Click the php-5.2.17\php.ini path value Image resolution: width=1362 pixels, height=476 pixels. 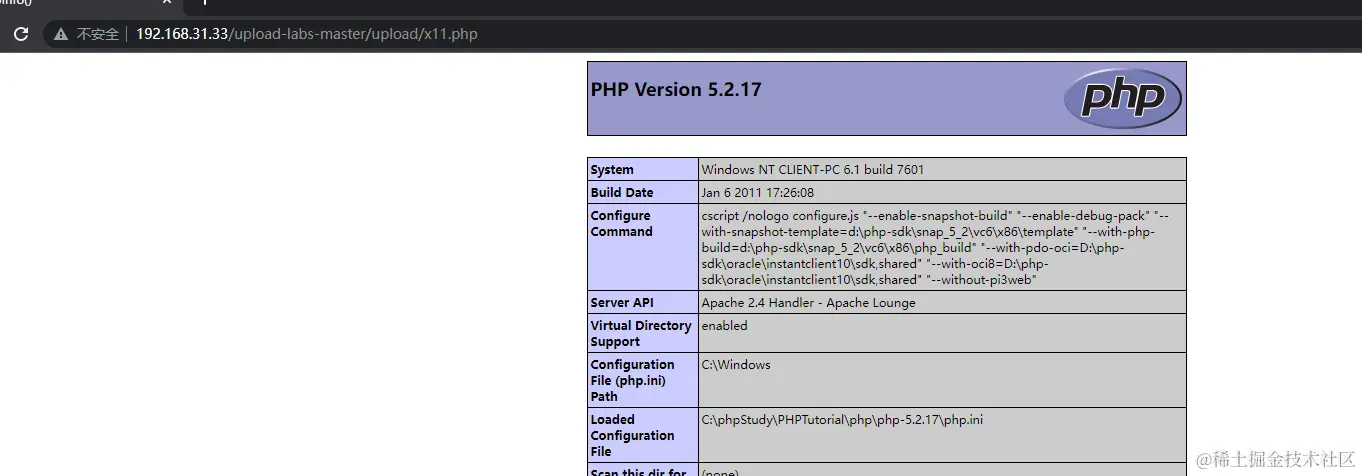841,420
